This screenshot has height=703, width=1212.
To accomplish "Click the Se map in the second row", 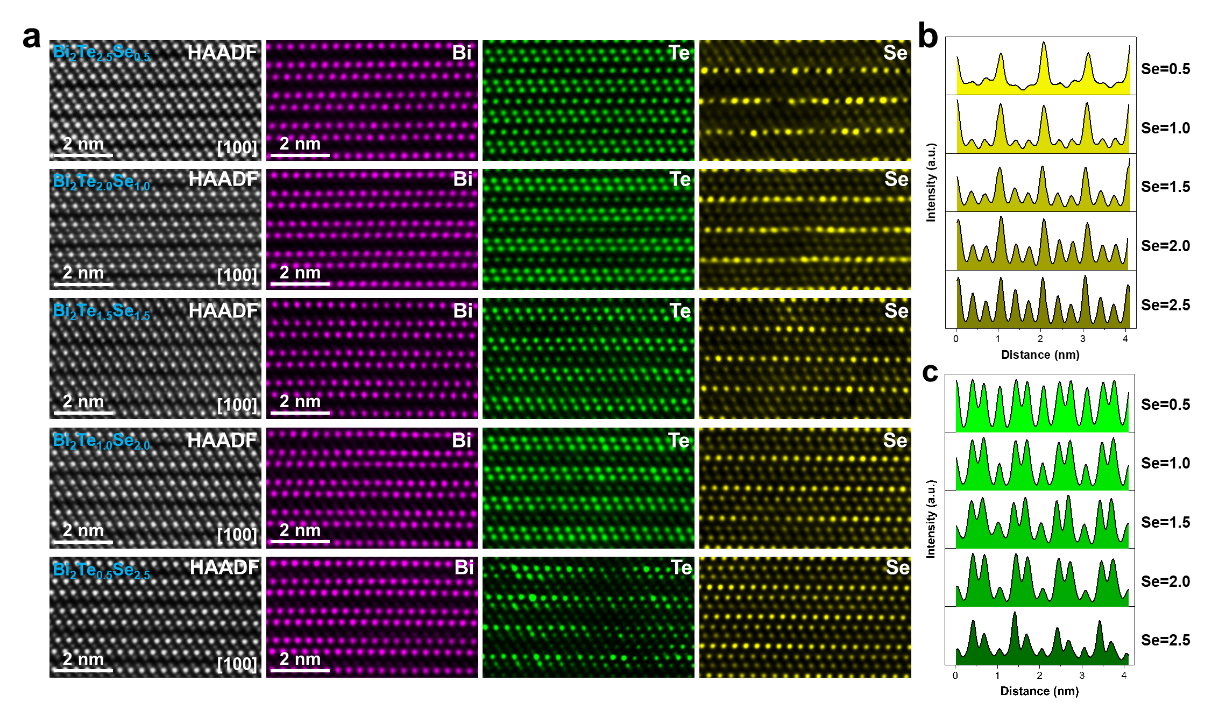I will tap(805, 229).
